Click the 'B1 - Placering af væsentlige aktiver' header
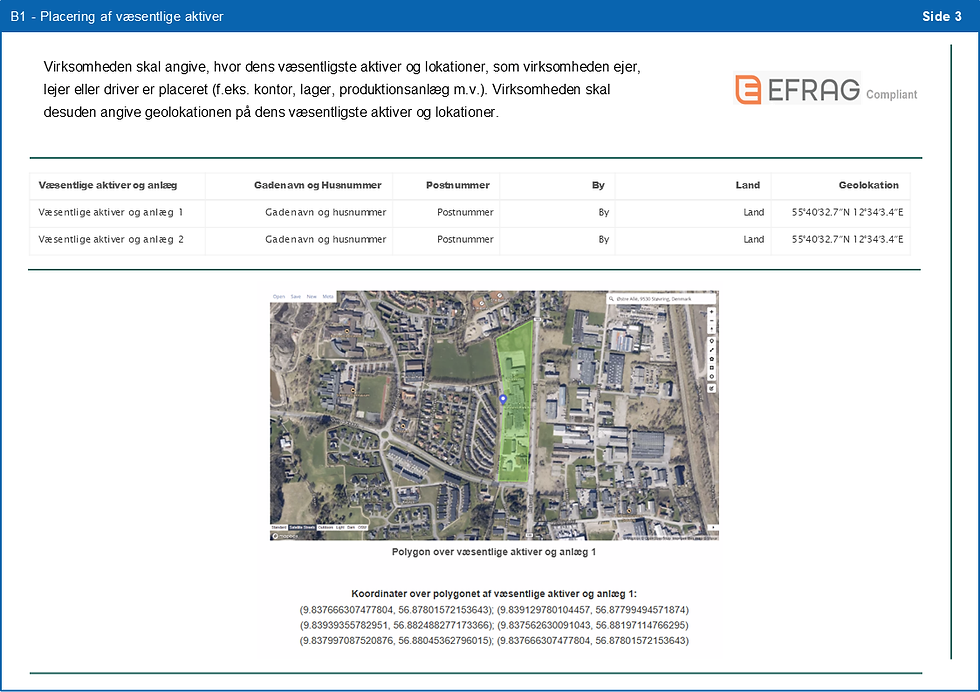Screen dimensions: 980x692 click(x=117, y=16)
